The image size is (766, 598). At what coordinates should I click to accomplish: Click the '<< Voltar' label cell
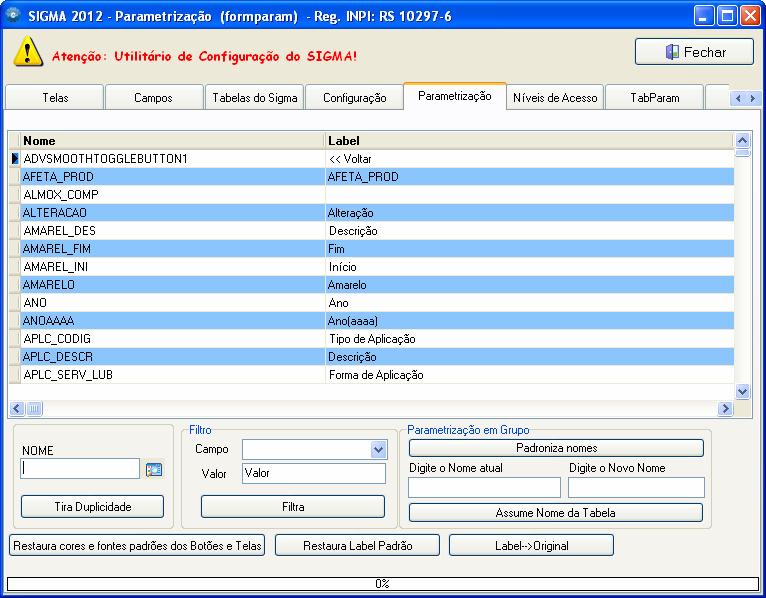pos(530,159)
